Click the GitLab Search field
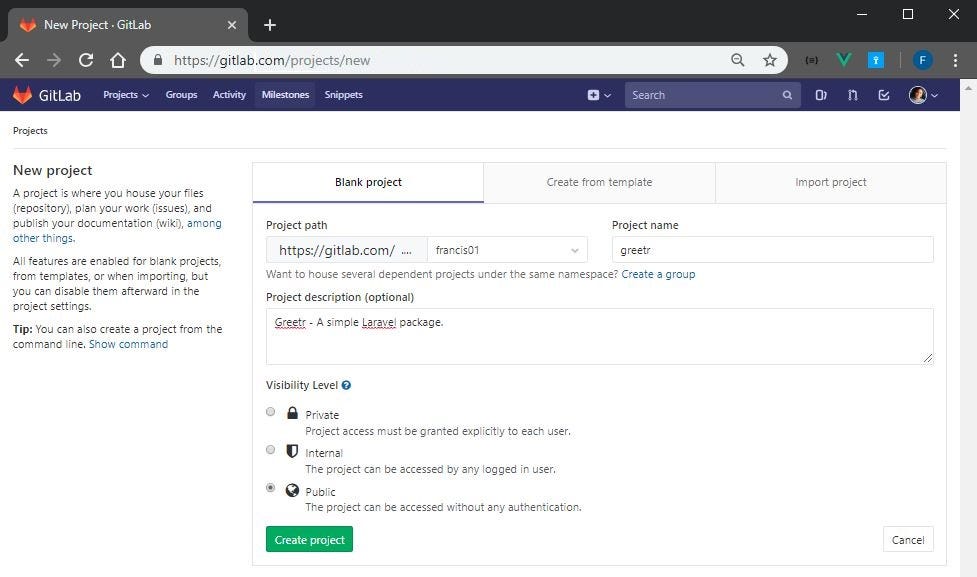 point(713,95)
